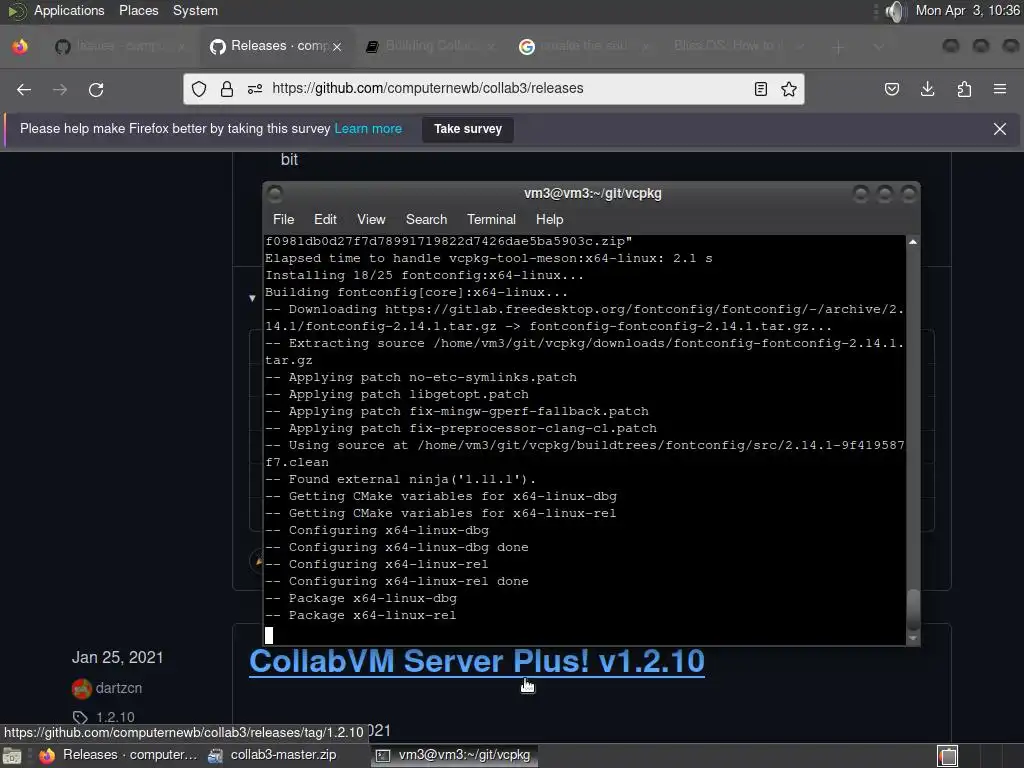
Task: Open the 1.2.10 tag link
Action: pyautogui.click(x=115, y=717)
